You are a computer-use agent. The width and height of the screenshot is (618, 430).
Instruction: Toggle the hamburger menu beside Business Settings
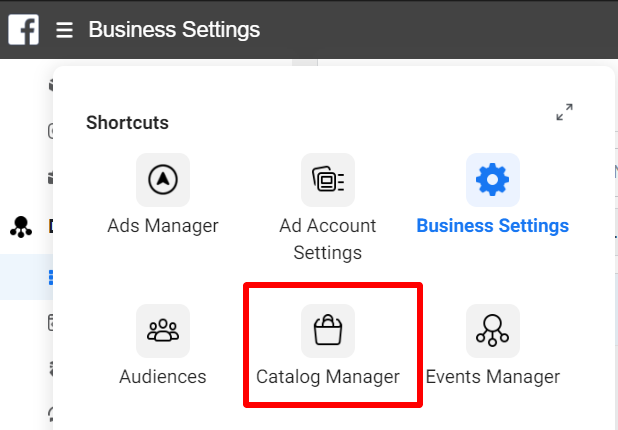coord(64,30)
